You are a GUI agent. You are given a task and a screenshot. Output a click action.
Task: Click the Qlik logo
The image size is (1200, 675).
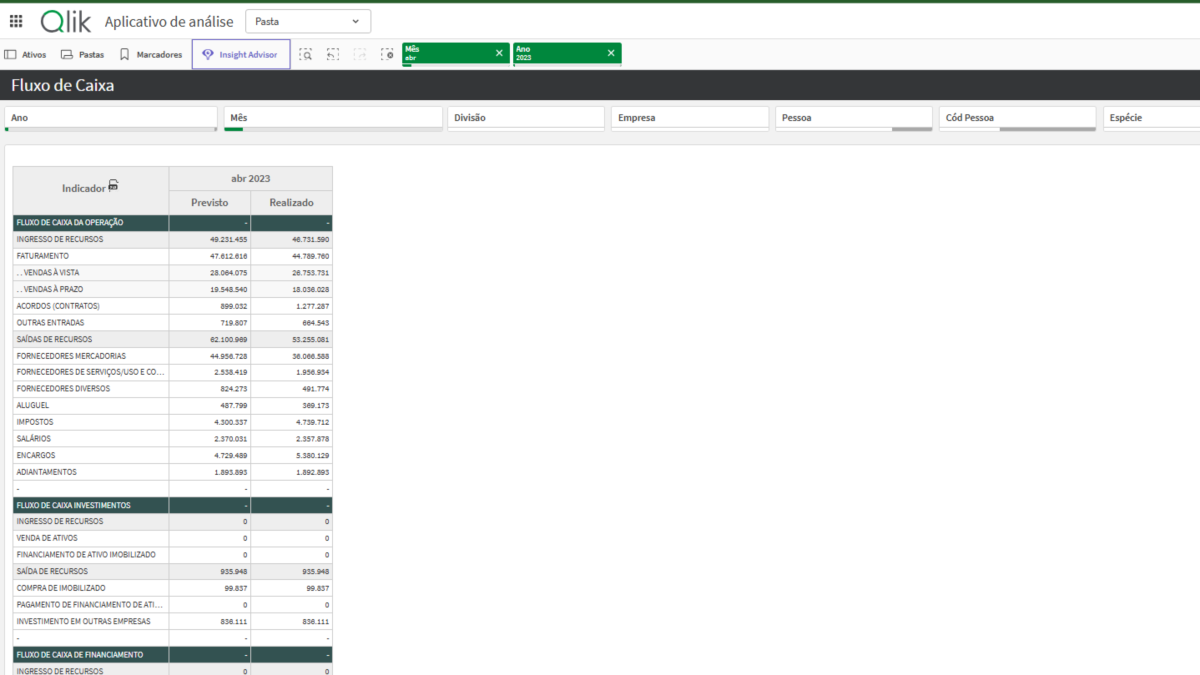tap(66, 22)
